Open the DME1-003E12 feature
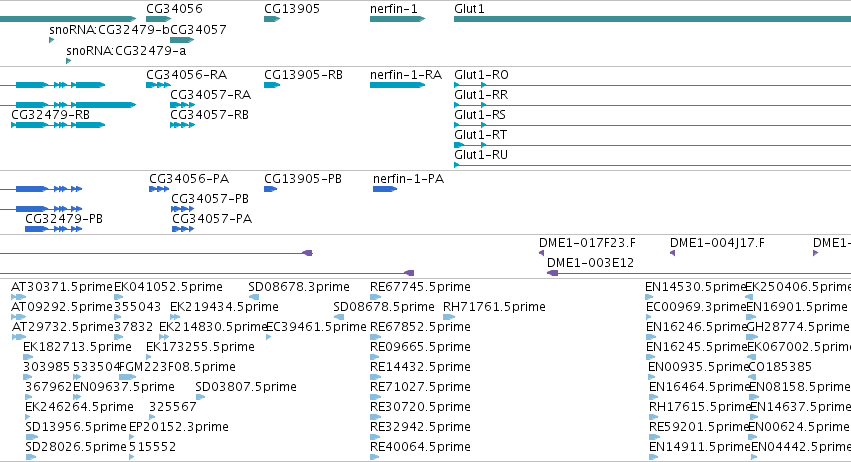The height and width of the screenshot is (462, 851). 590,263
